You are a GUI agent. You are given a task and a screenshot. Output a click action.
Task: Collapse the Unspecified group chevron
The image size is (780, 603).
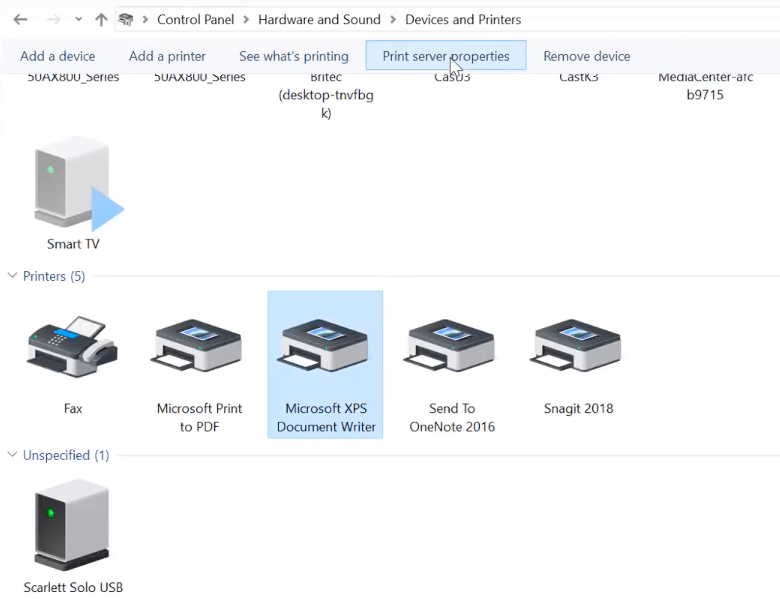point(12,455)
